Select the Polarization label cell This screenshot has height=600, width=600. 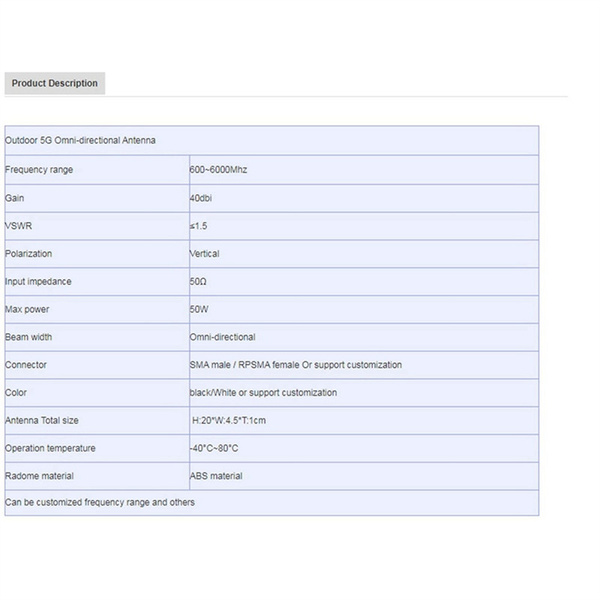coord(29,254)
